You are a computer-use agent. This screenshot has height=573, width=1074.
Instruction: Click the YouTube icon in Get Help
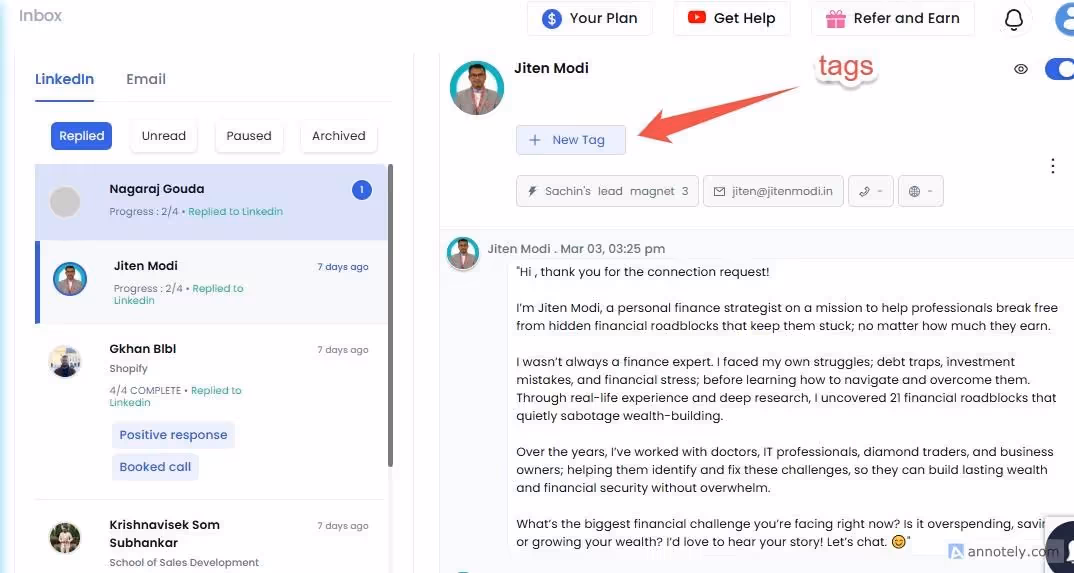tap(697, 18)
